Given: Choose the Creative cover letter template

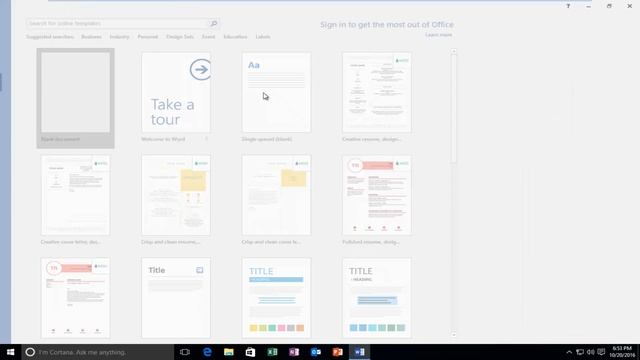Looking at the screenshot, I should click(x=76, y=195).
